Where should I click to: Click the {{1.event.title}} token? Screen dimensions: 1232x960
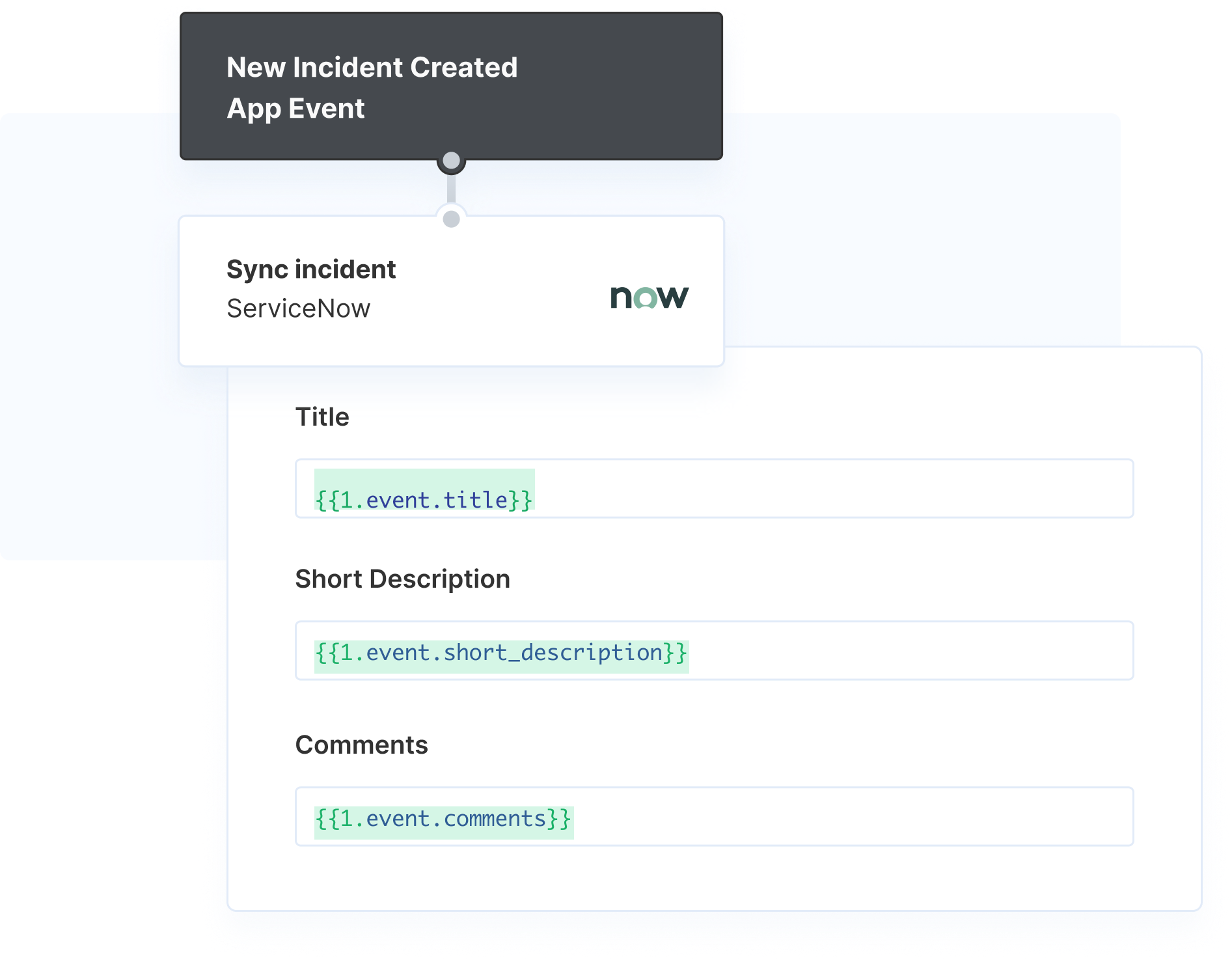click(424, 499)
